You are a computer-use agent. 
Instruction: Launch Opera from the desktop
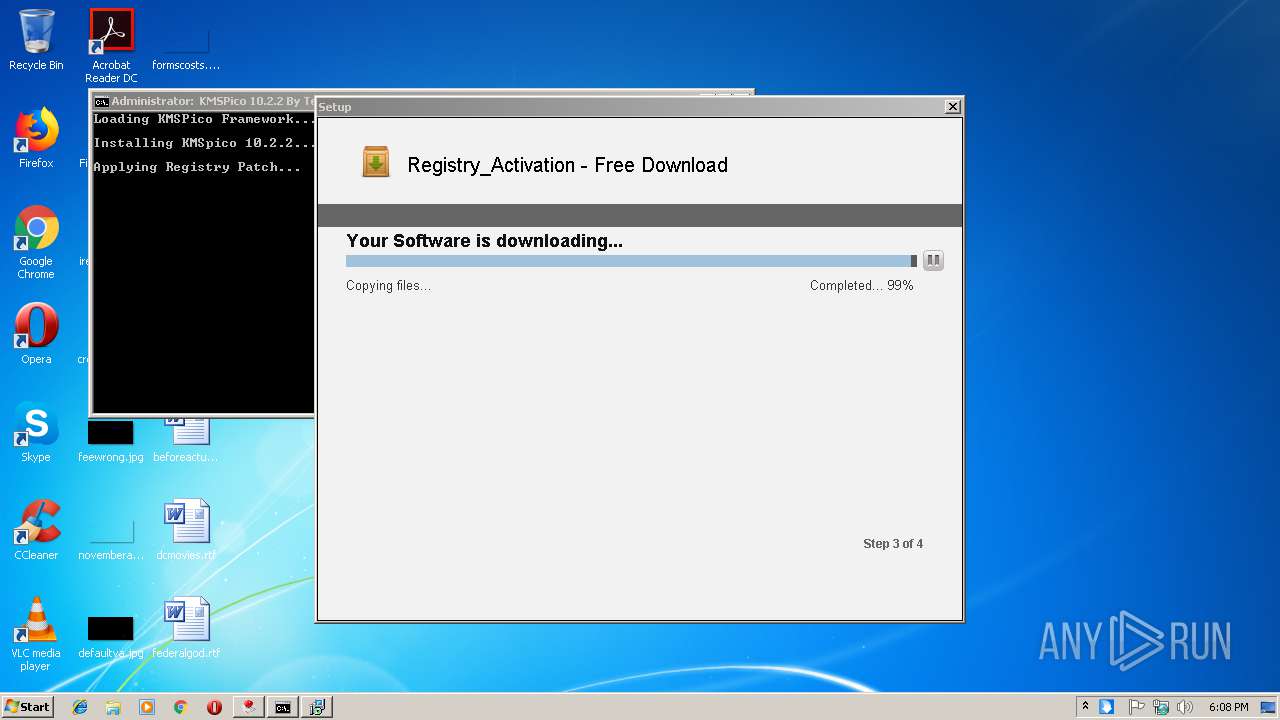point(36,334)
